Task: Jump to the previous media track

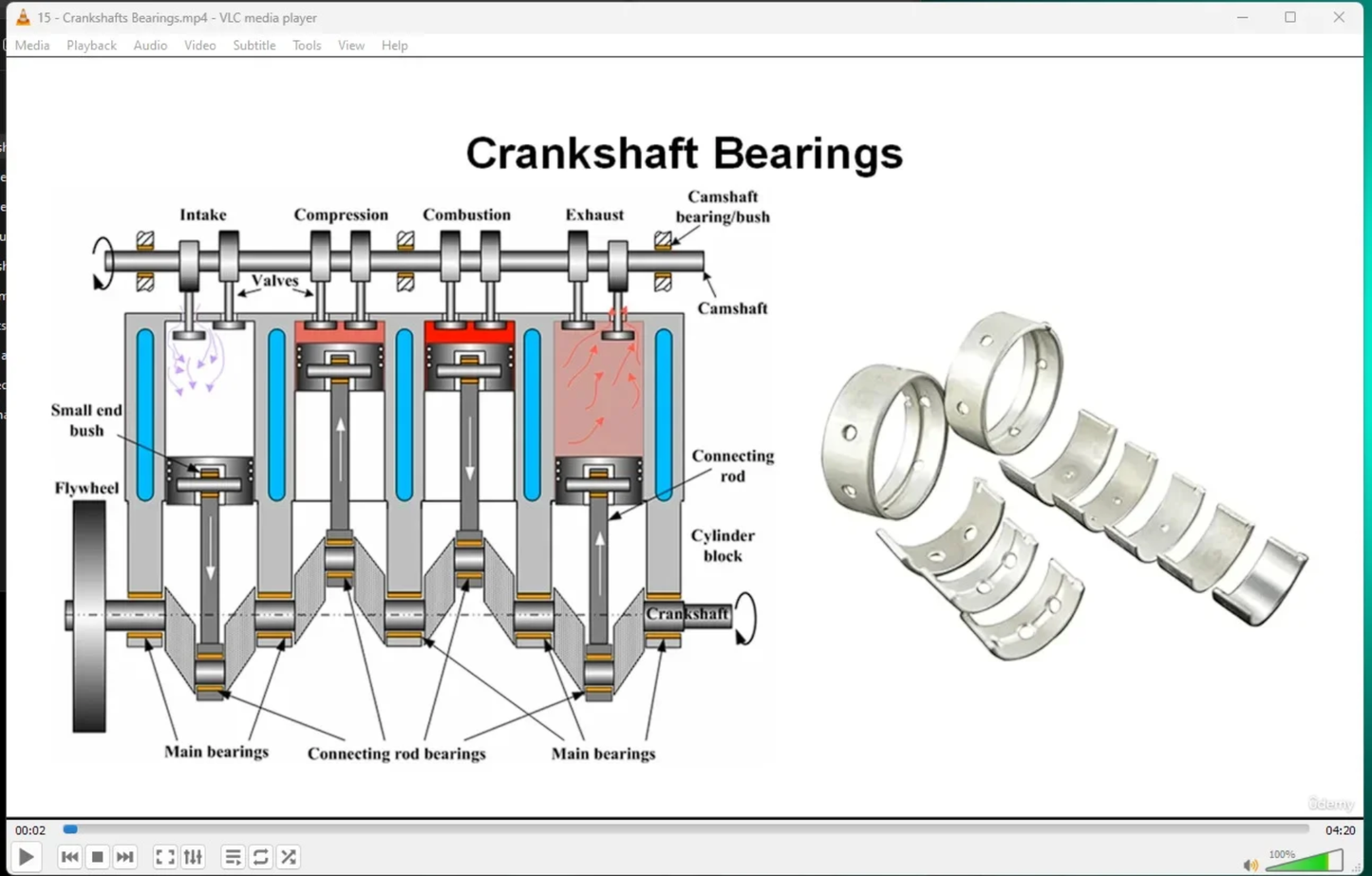Action: pos(69,857)
